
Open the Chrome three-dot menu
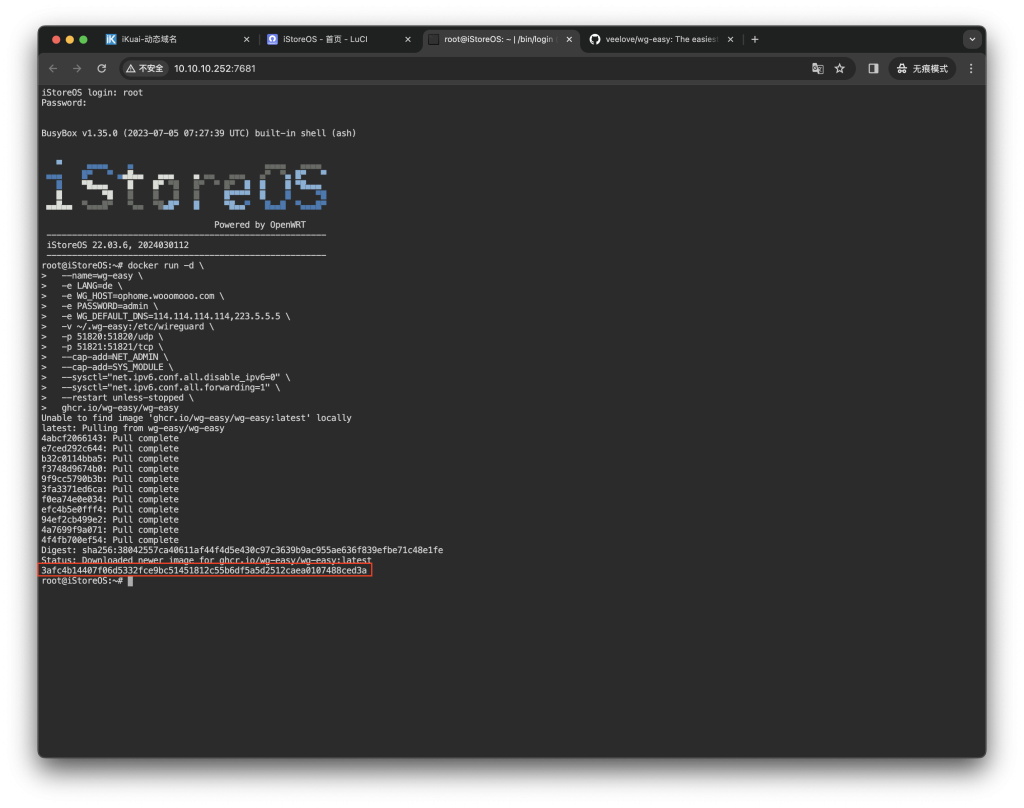[971, 69]
